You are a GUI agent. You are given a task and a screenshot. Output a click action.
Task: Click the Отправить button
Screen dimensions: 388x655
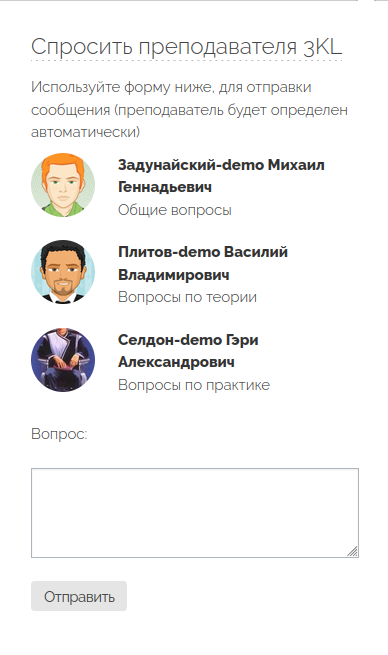click(79, 596)
